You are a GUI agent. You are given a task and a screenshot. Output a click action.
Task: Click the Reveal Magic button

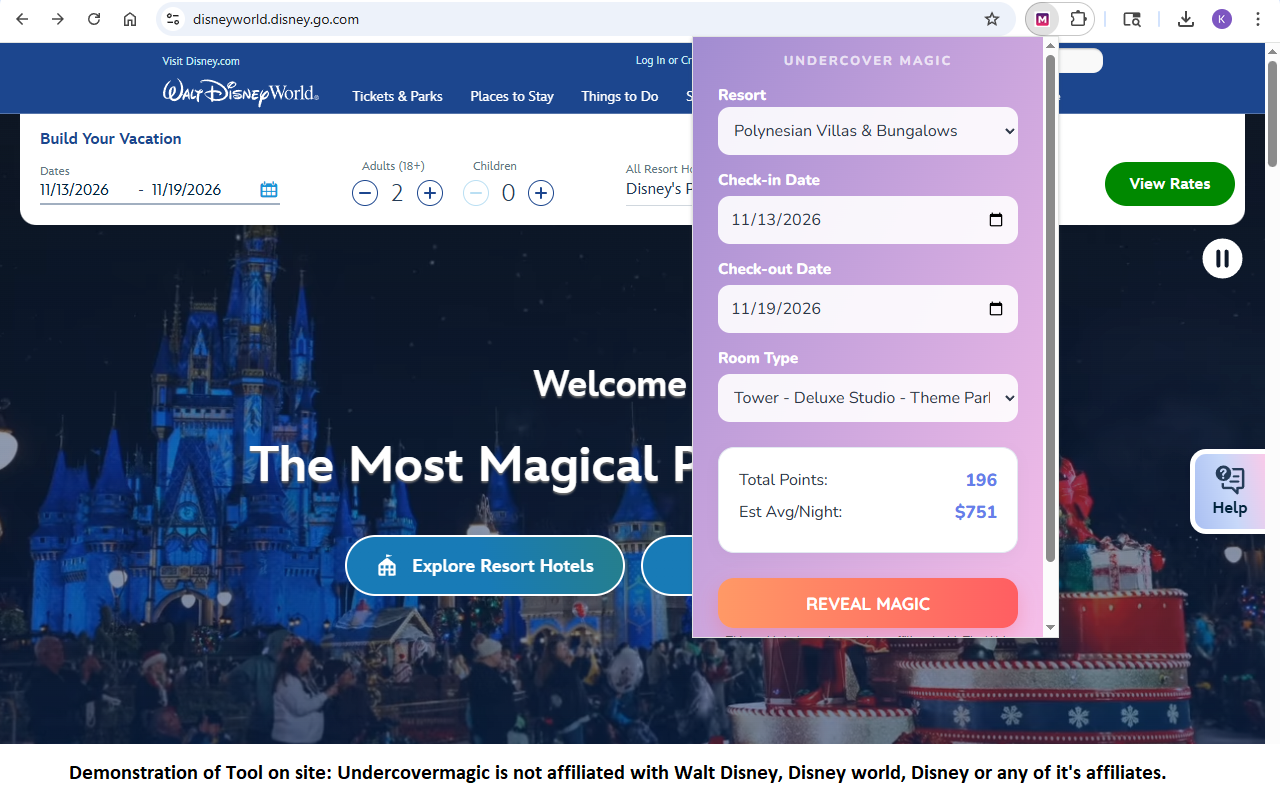point(866,603)
